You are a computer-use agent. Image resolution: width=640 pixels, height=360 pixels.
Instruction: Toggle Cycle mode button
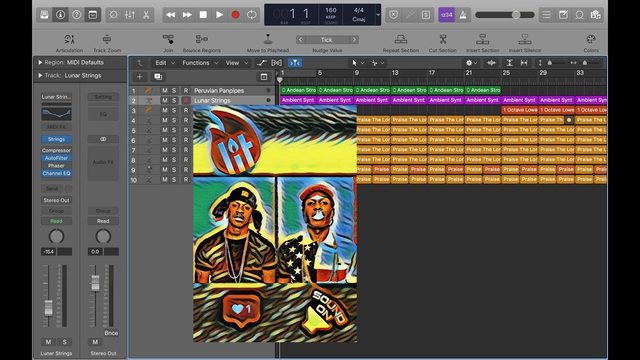[x=251, y=15]
